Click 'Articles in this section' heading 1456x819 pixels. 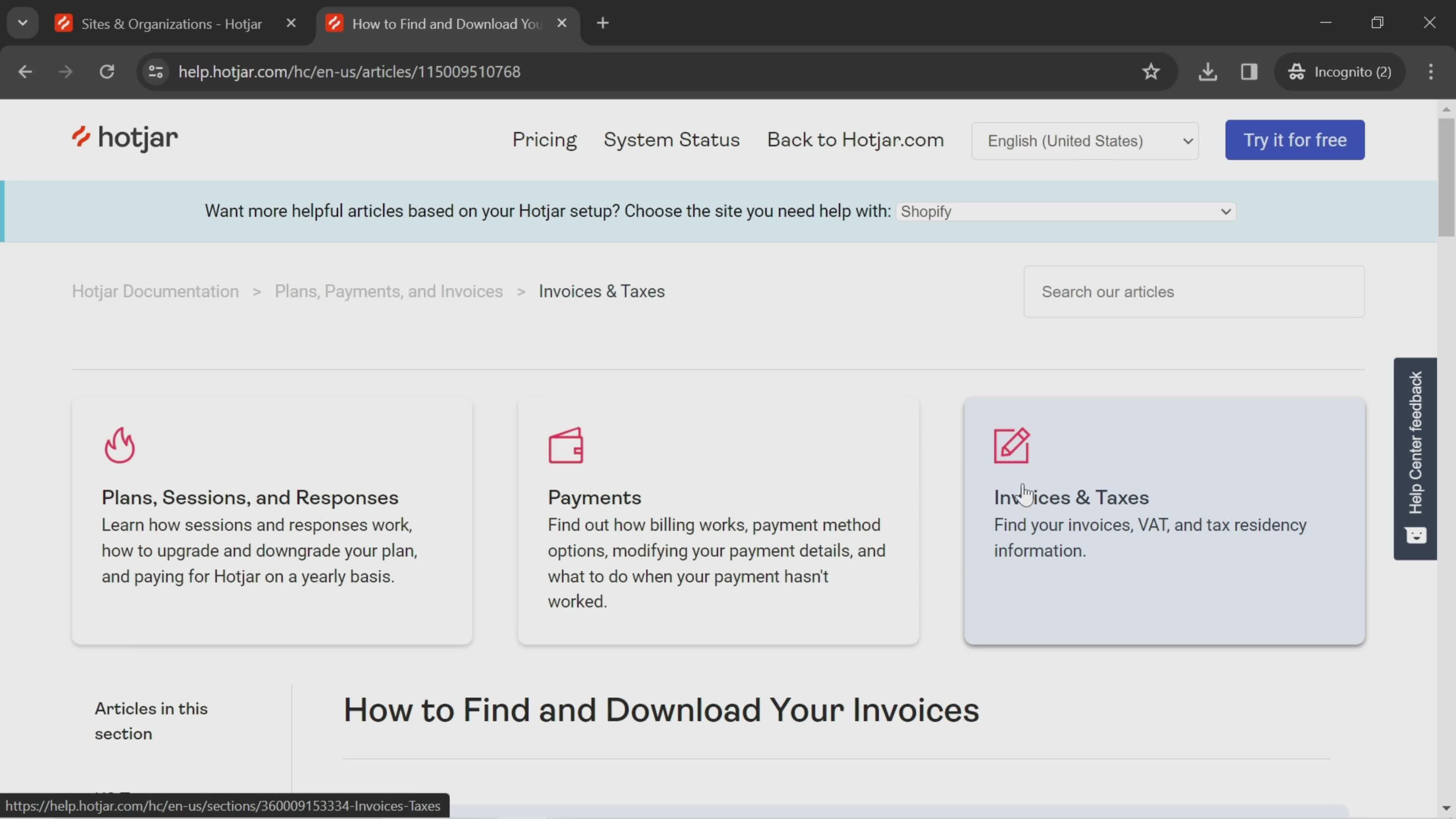(x=151, y=721)
